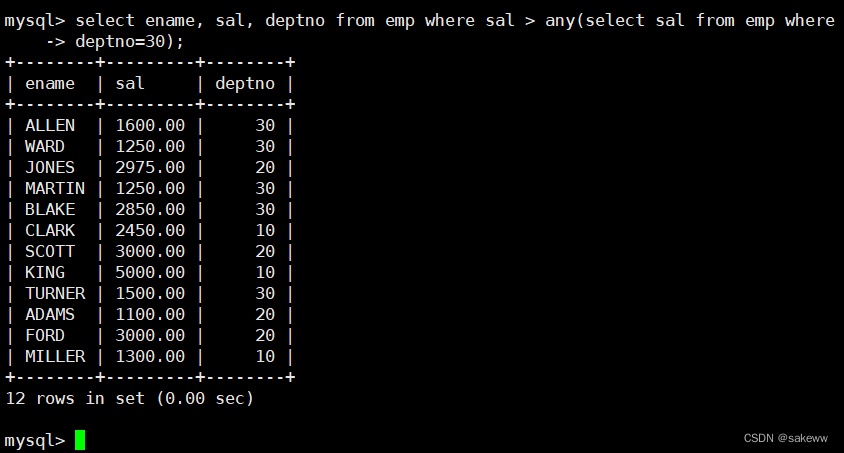
Task: Click the salary 2850.00 for BLAKE
Action: click(150, 209)
